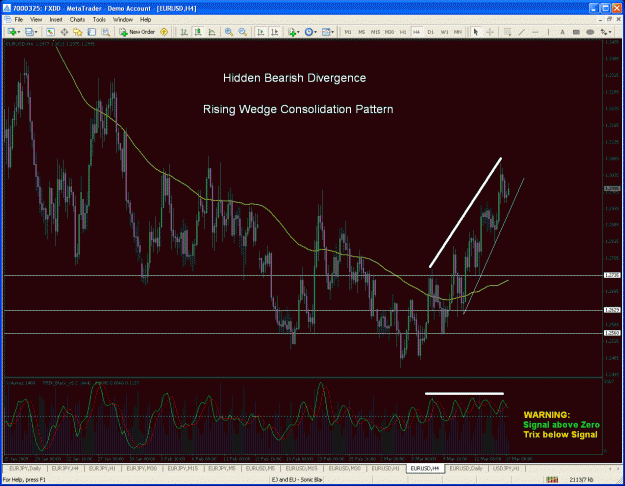Switch to the EURJPY,H4 chart tab
The width and height of the screenshot is (625, 486).
[x=65, y=468]
